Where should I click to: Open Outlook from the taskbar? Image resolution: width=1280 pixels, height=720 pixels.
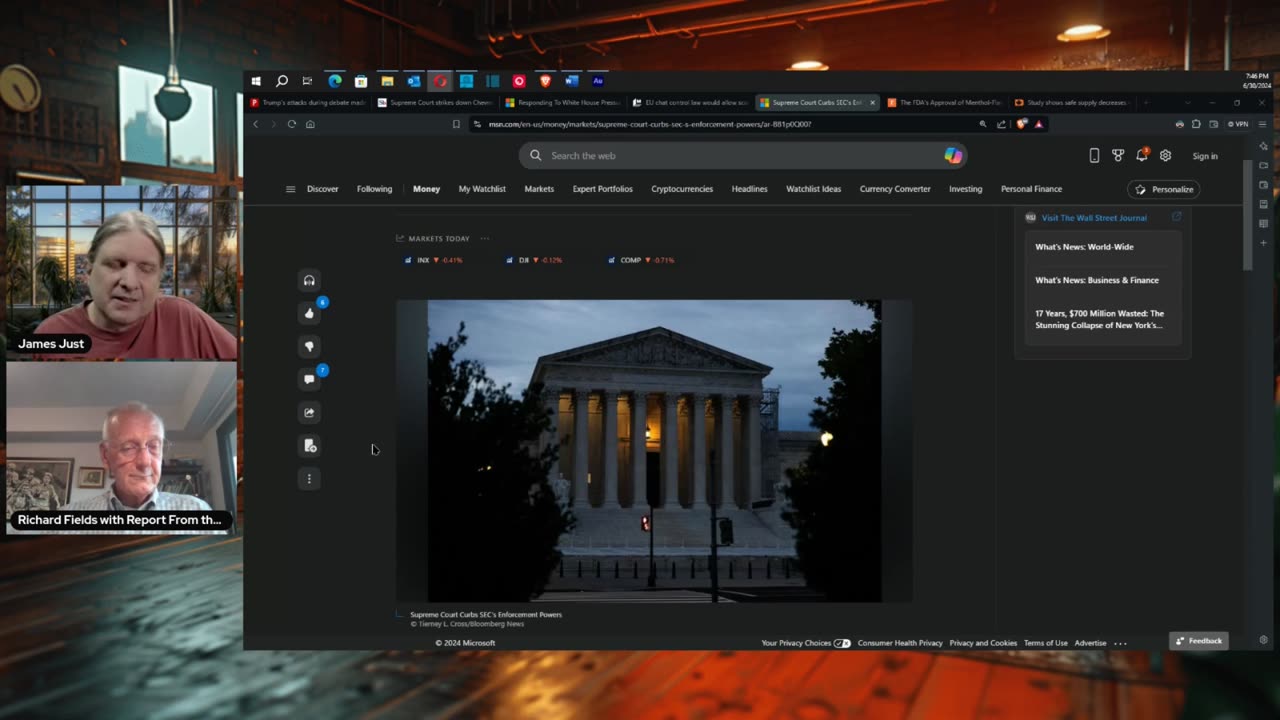[414, 81]
